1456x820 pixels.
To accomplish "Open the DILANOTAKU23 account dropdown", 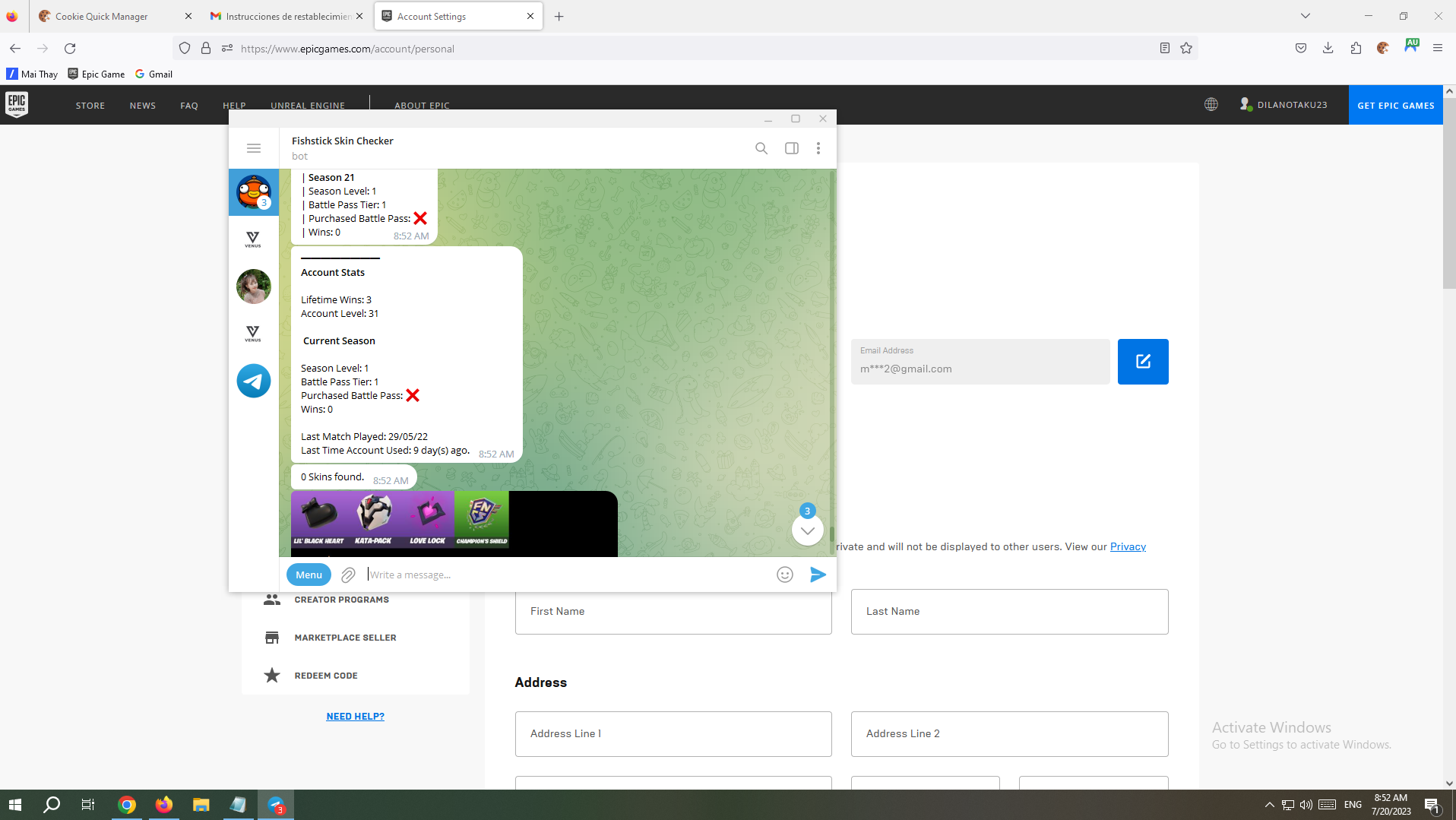I will tap(1283, 104).
